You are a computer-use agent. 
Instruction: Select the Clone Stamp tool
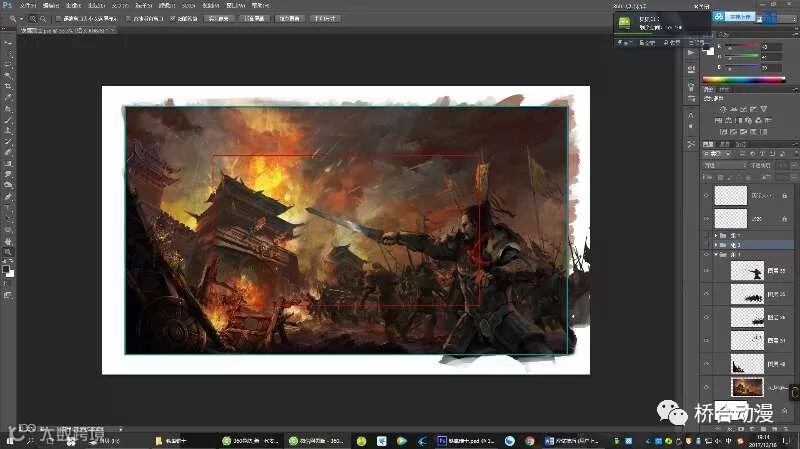coord(8,131)
